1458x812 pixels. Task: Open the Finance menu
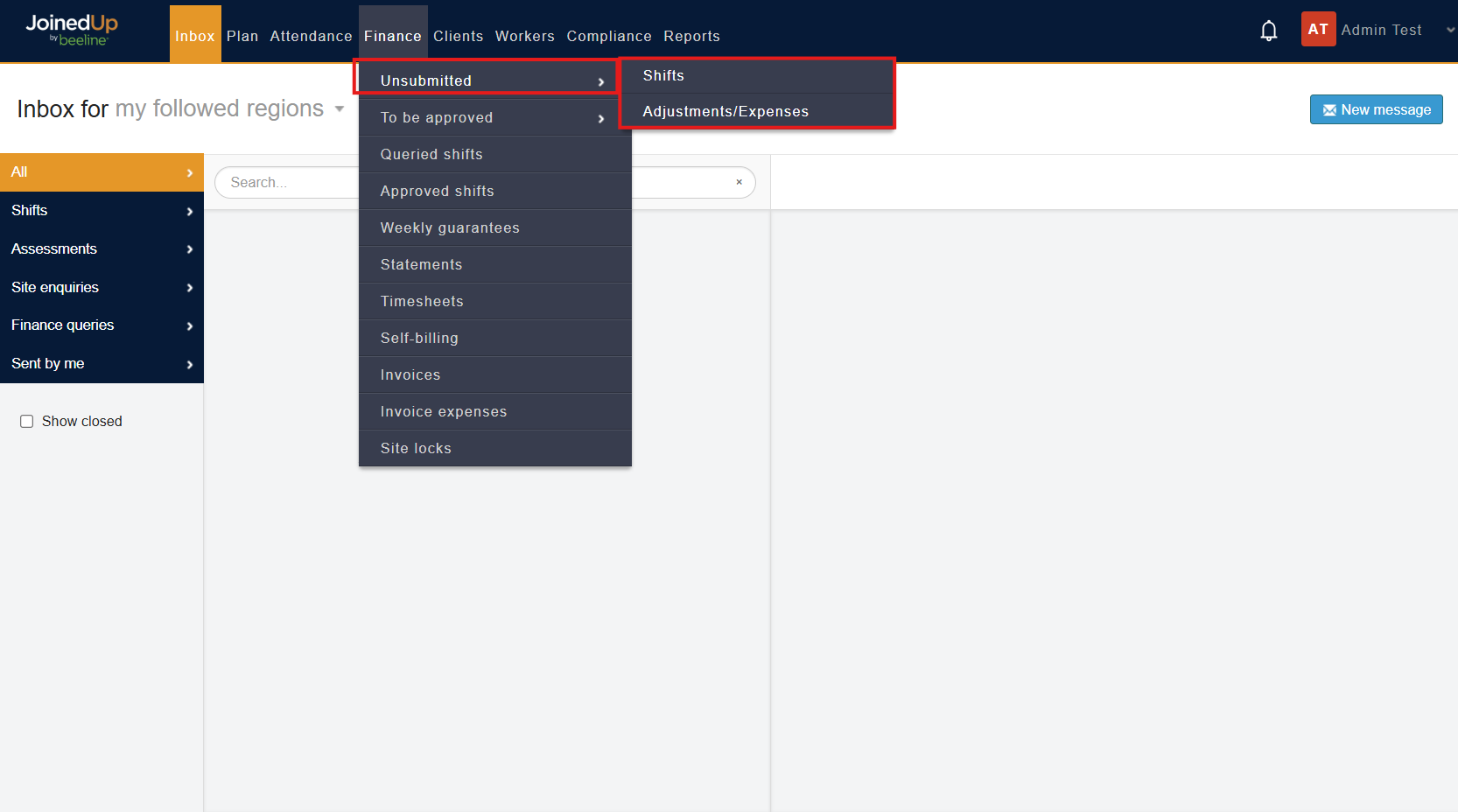coord(393,35)
